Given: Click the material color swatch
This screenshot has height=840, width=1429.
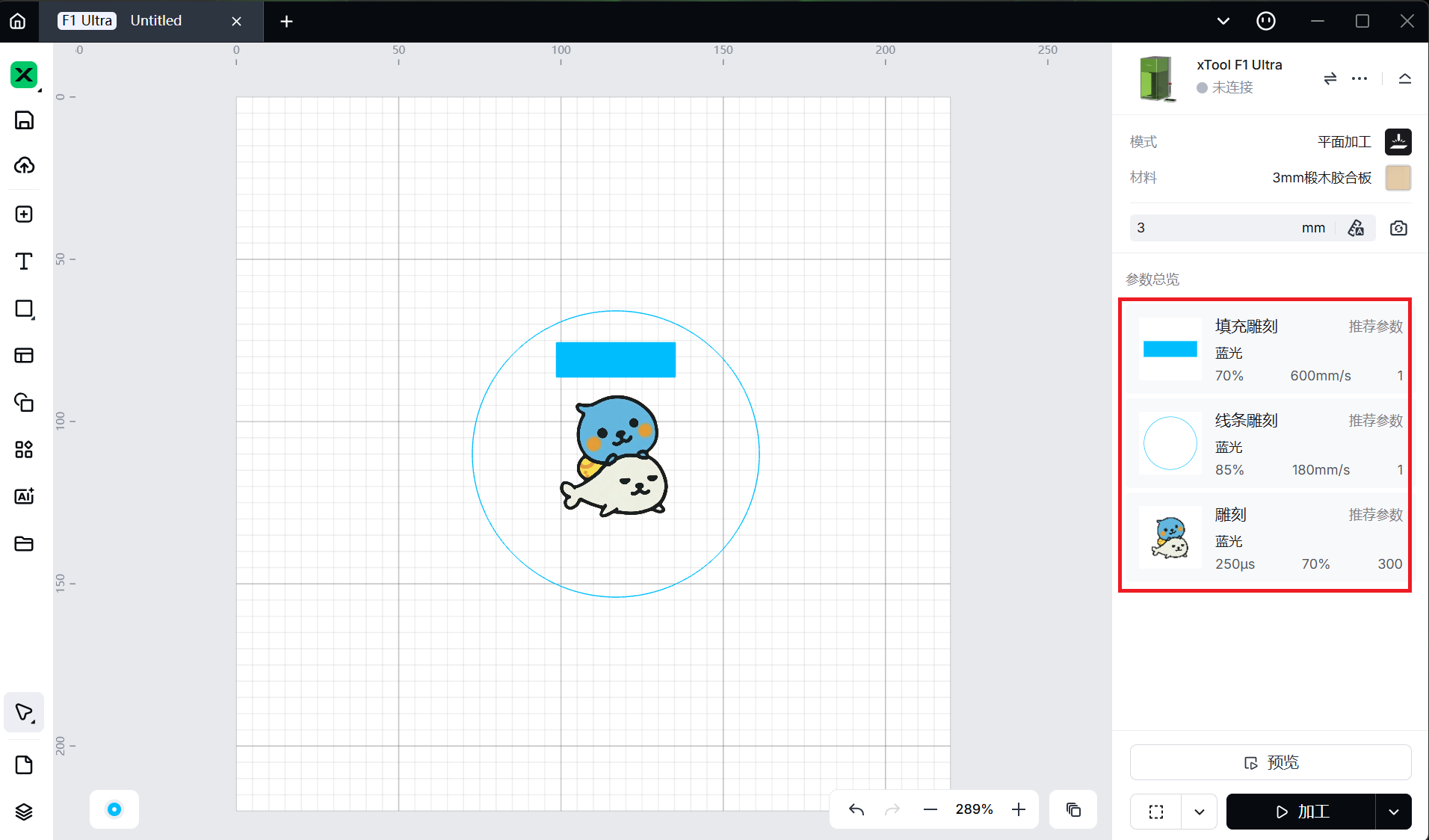Looking at the screenshot, I should coord(1398,178).
